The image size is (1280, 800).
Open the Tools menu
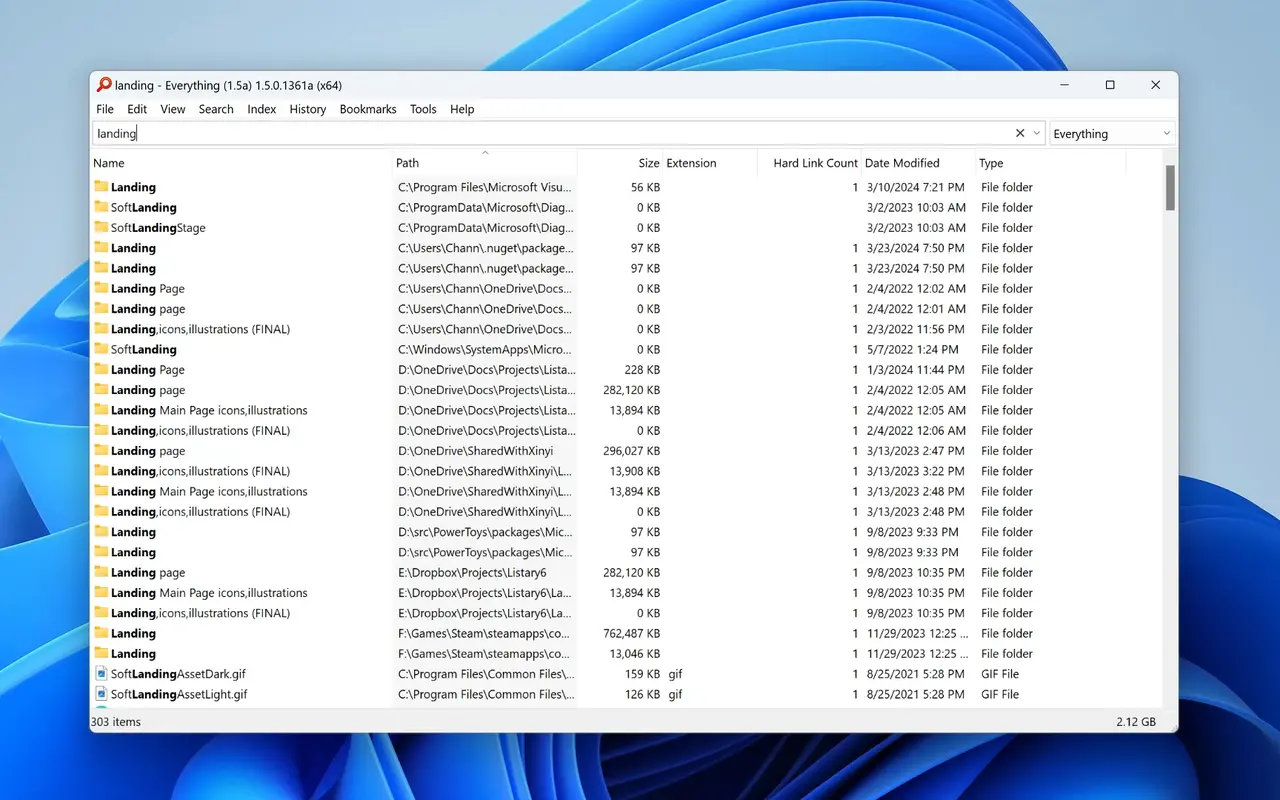(423, 109)
